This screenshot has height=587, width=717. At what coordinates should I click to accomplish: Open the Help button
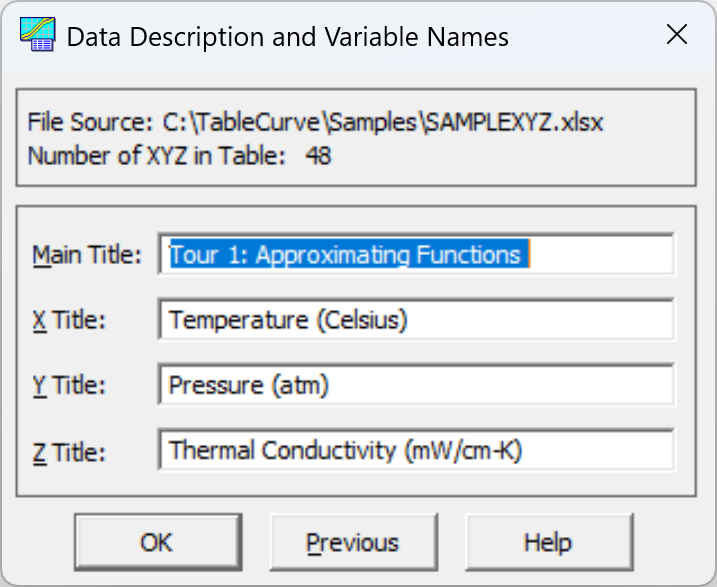point(549,542)
